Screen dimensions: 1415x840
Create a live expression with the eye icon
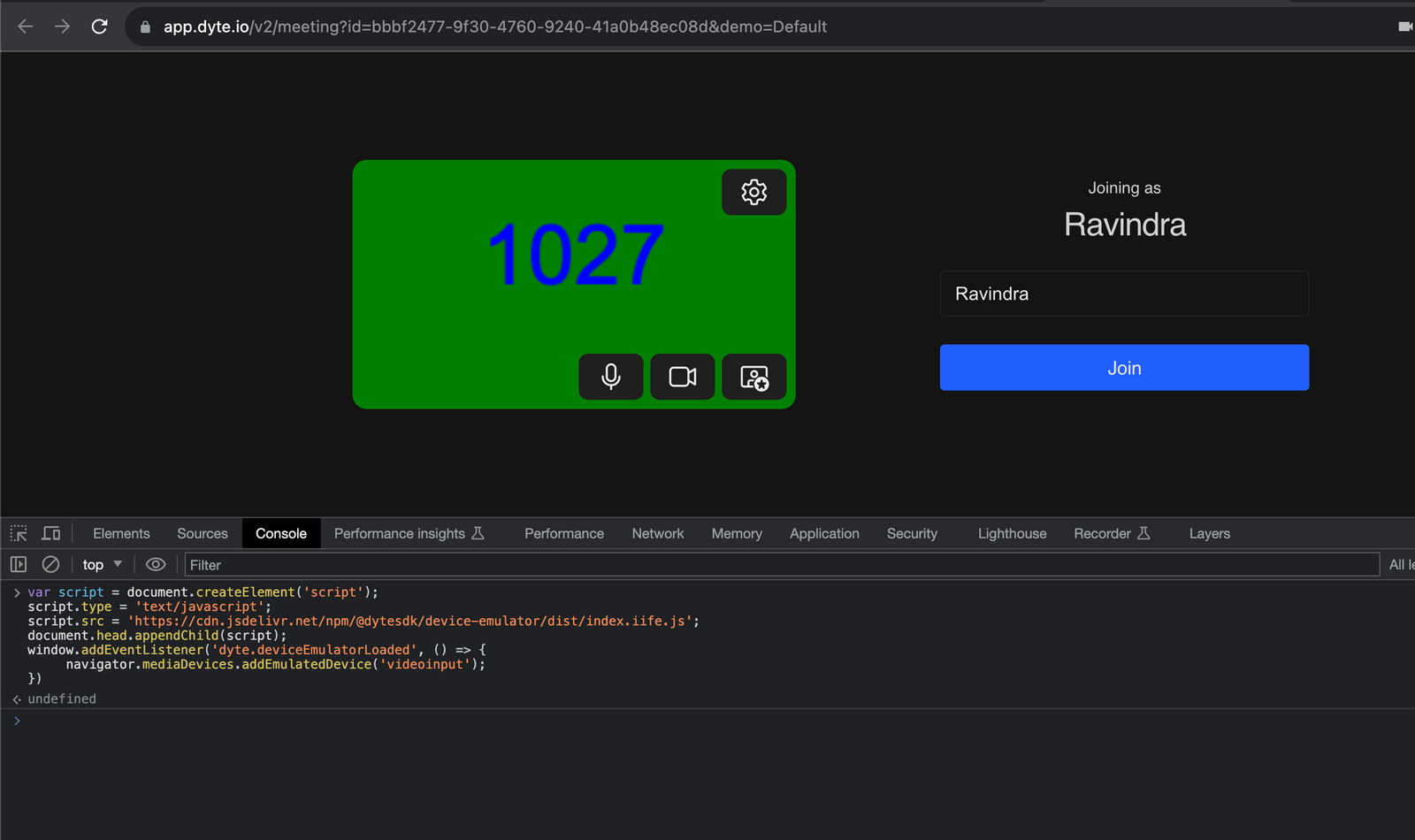point(156,564)
